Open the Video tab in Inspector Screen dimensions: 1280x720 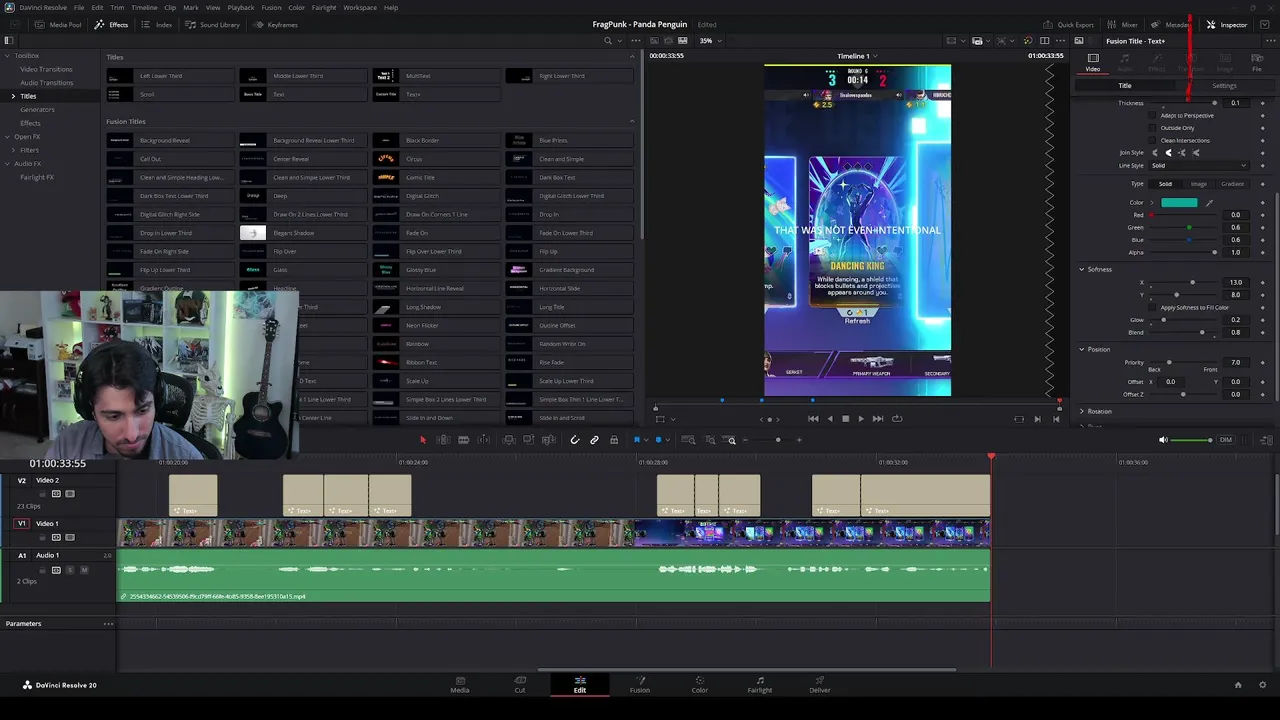pyautogui.click(x=1093, y=62)
